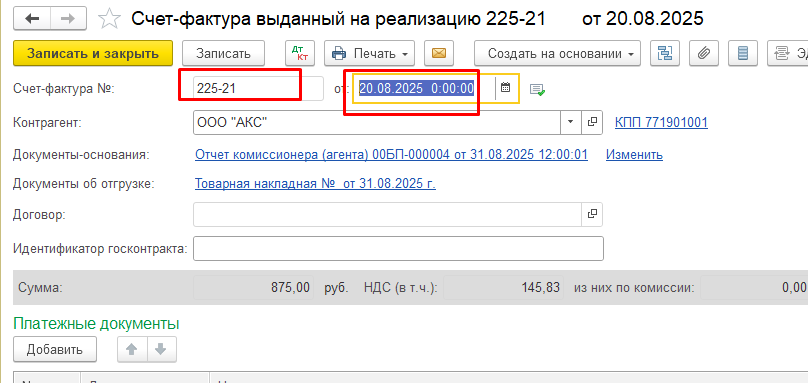Click the document posted status icon
The width and height of the screenshot is (808, 383).
click(x=537, y=89)
